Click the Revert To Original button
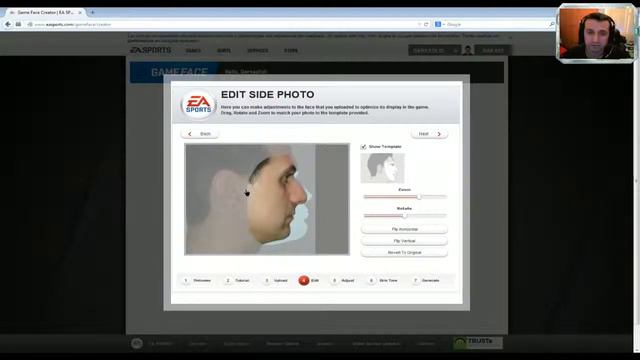The height and width of the screenshot is (360, 640). point(404,252)
